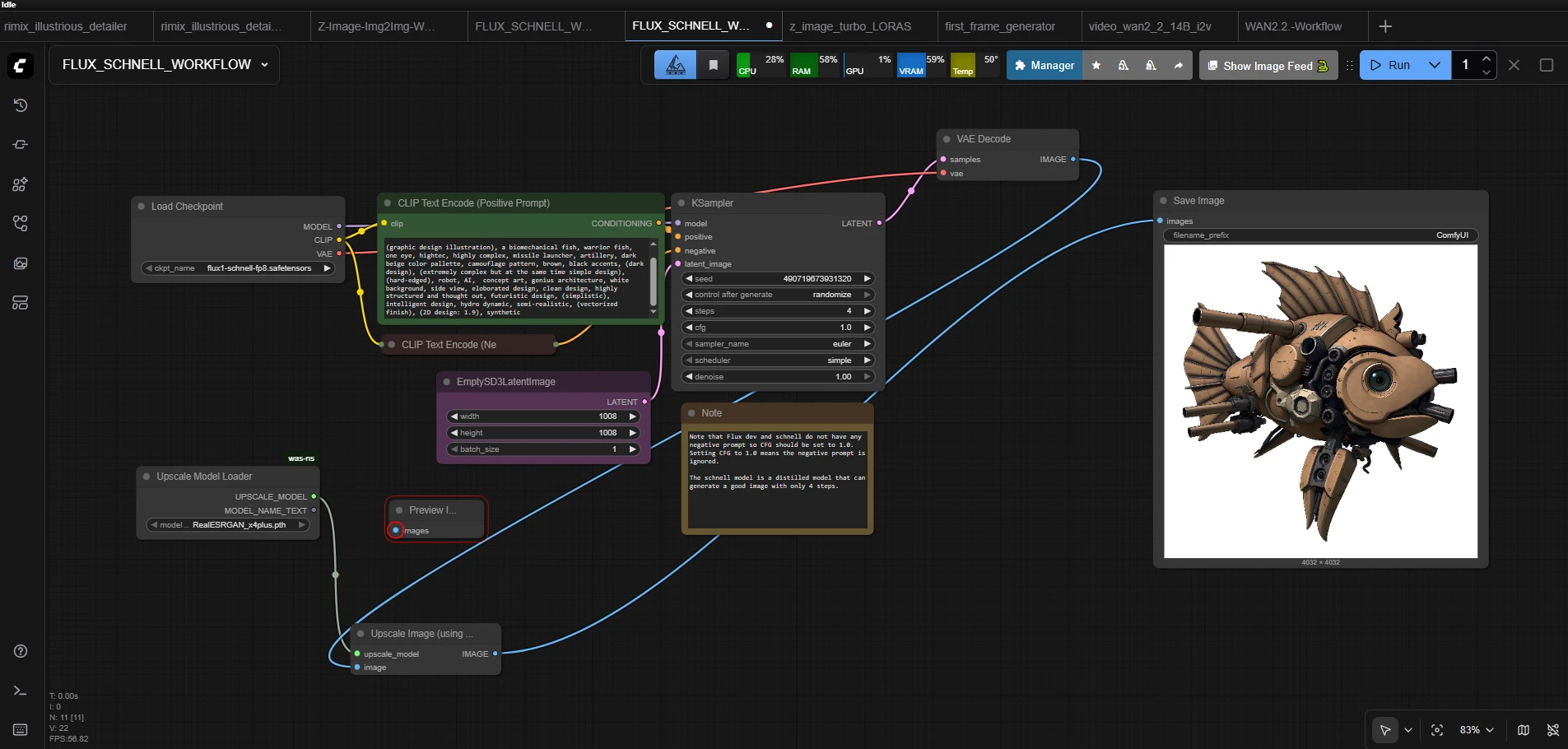
Task: Expand the FLUX_SCHNELL_WORKFLOW title dropdown
Action: point(265,64)
